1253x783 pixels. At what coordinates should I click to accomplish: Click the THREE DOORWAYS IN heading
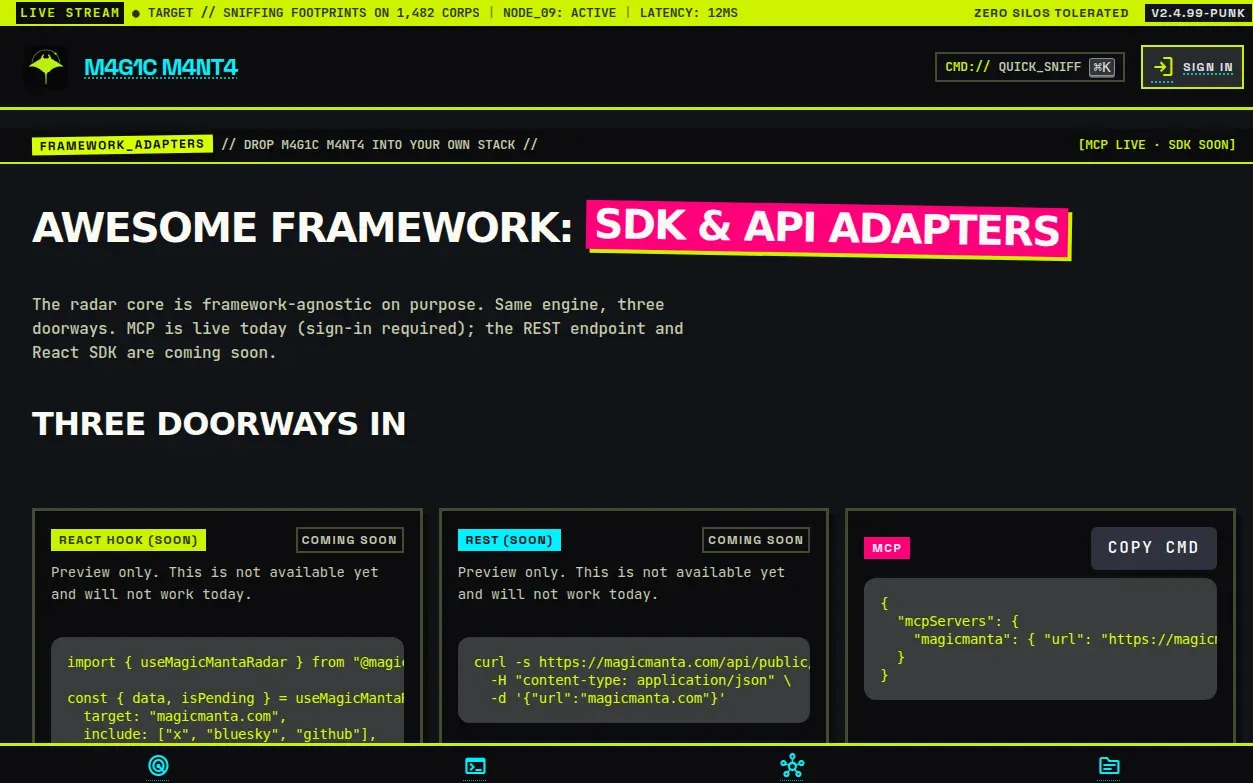[x=219, y=424]
